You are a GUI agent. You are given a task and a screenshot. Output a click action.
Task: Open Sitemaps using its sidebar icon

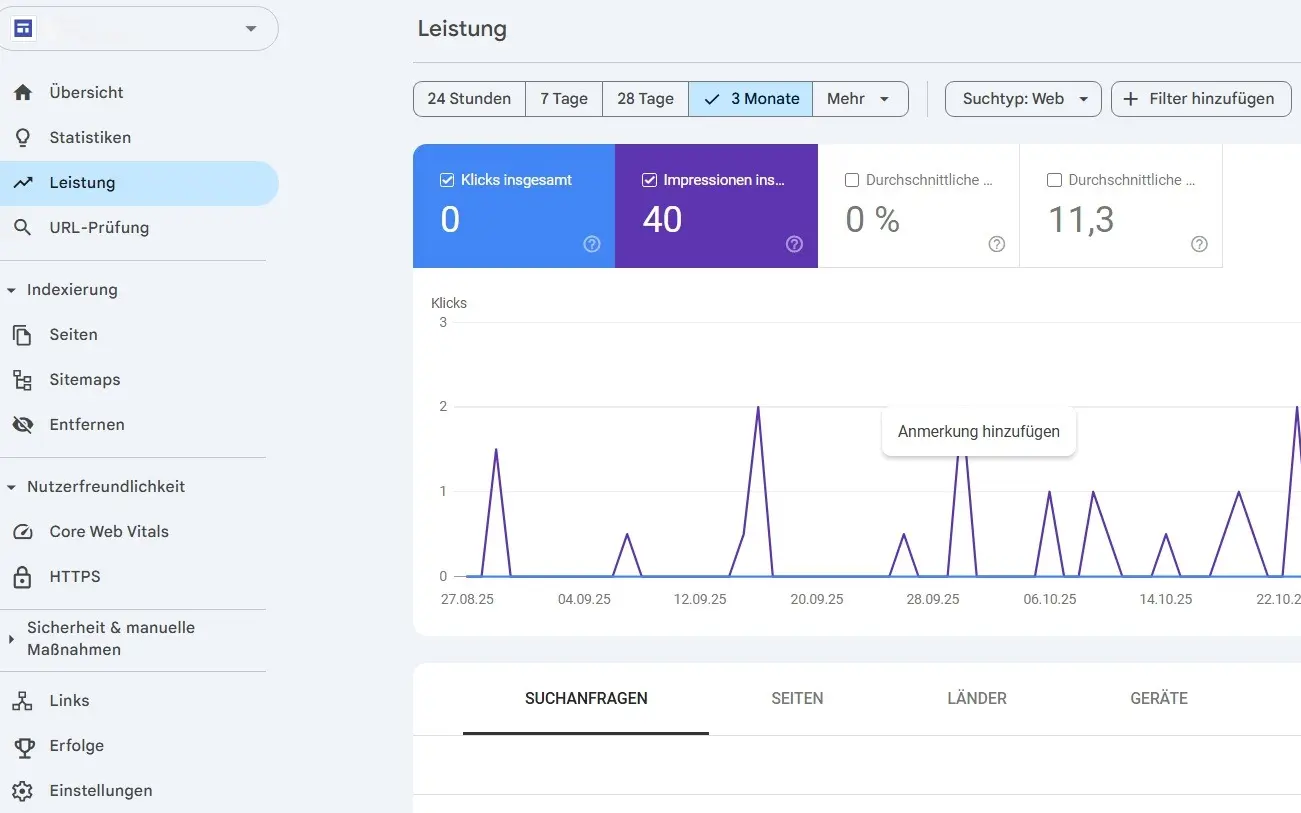click(x=23, y=380)
